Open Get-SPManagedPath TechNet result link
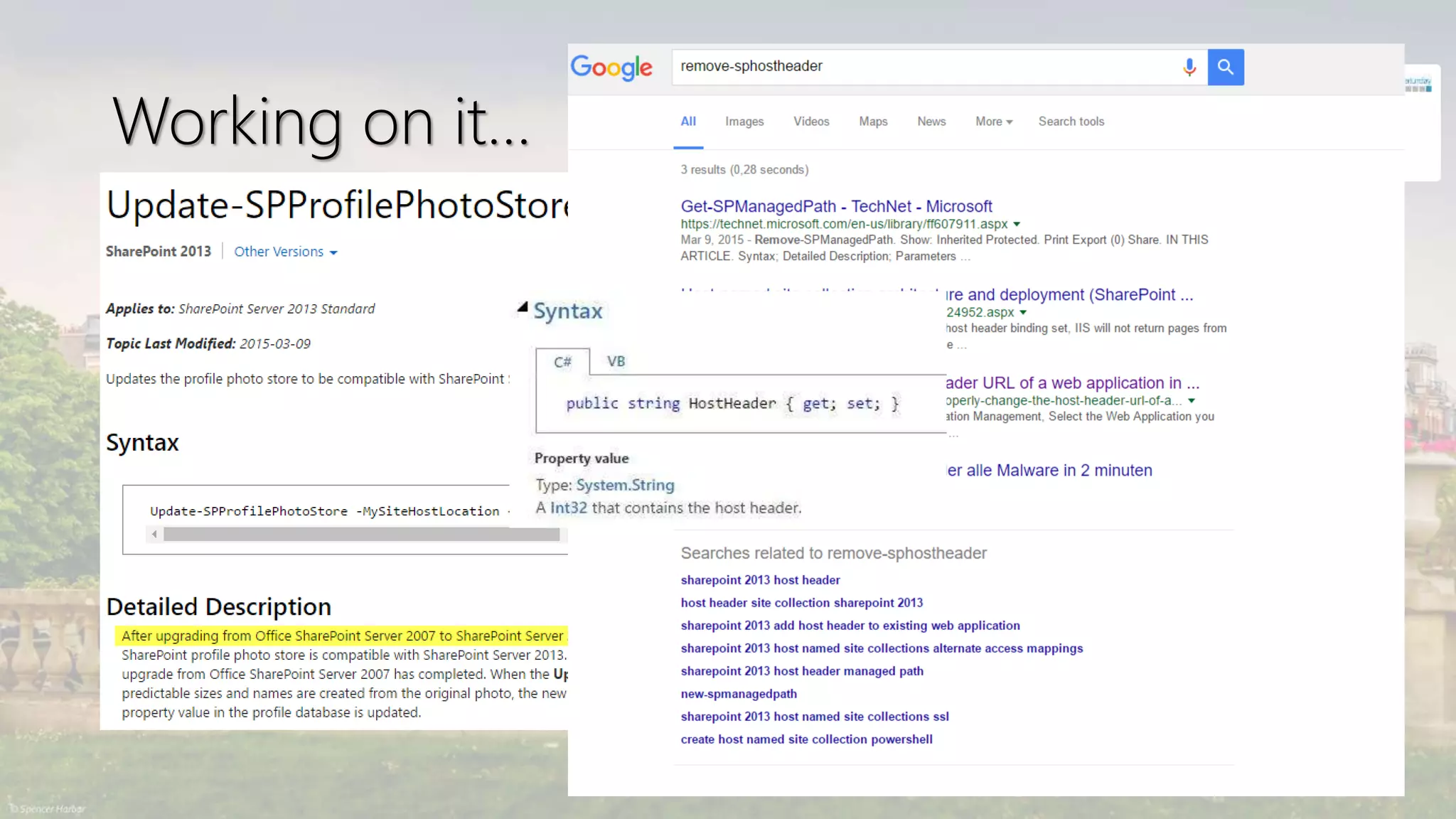The image size is (1456, 819). pos(836,206)
